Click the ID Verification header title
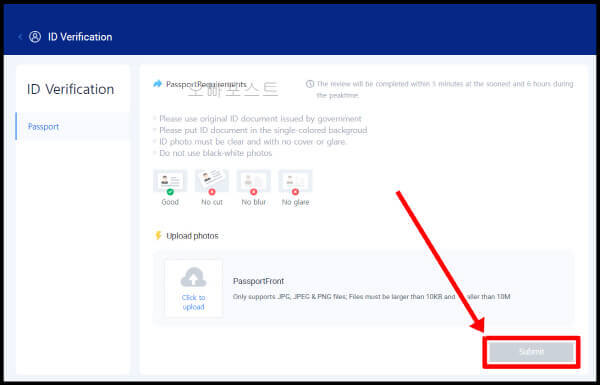The image size is (600, 385). [80, 37]
